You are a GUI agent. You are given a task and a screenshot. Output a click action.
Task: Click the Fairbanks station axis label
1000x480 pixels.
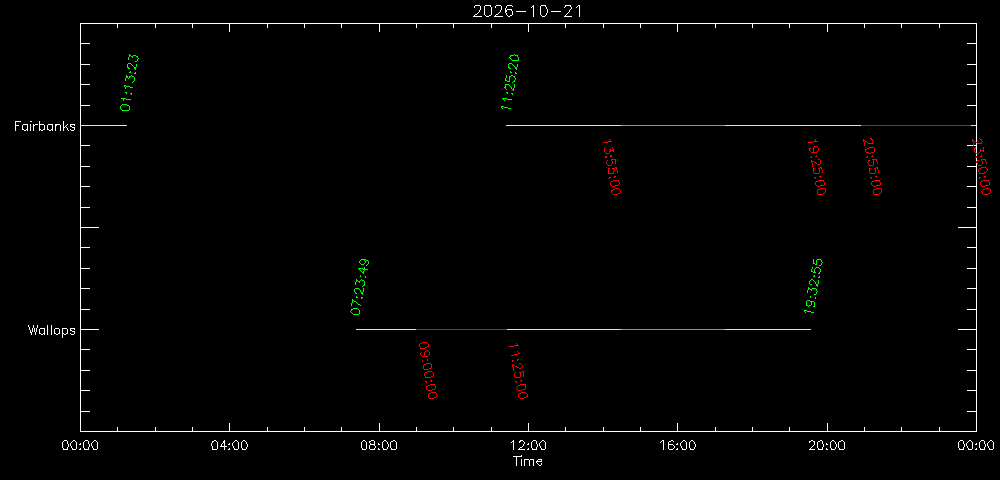[45, 126]
